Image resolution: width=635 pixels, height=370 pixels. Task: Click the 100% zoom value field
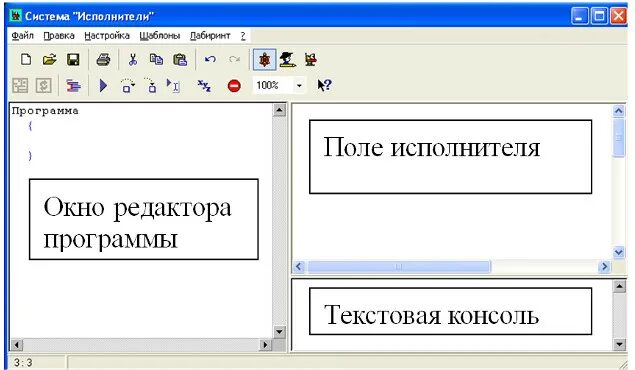[x=273, y=85]
